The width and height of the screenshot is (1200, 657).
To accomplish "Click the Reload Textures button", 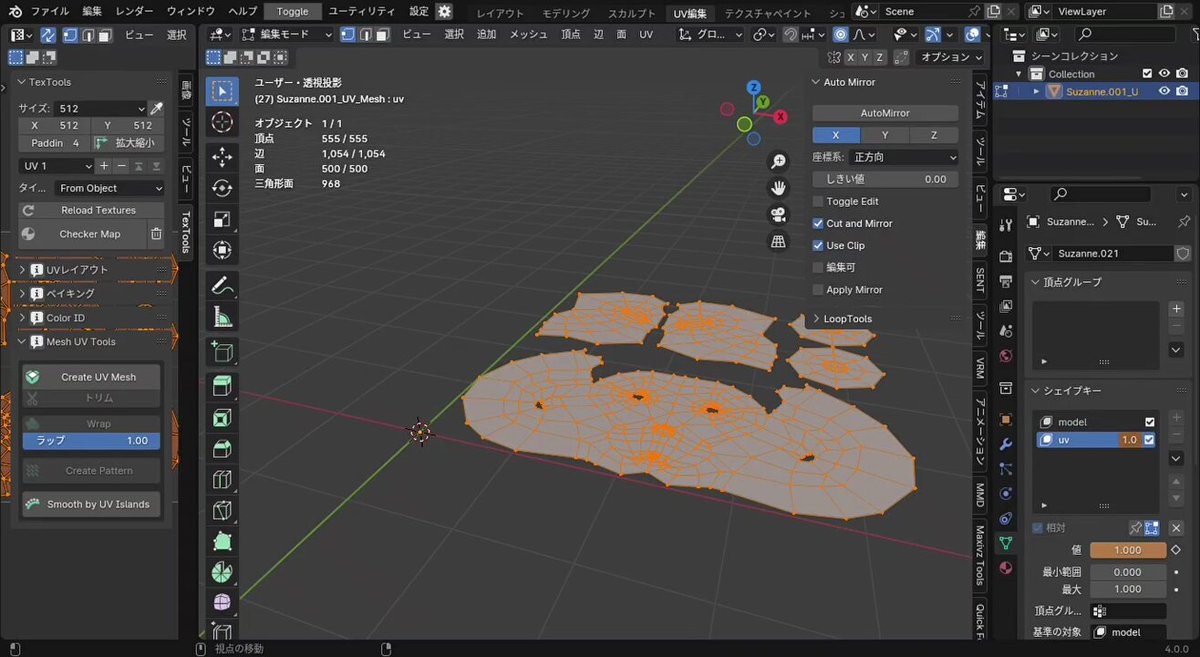I will click(92, 210).
